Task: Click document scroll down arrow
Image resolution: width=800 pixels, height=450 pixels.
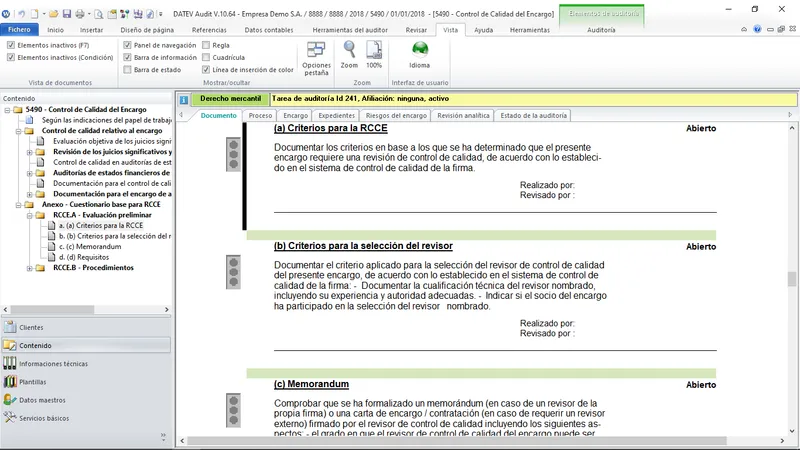Action: click(x=791, y=431)
